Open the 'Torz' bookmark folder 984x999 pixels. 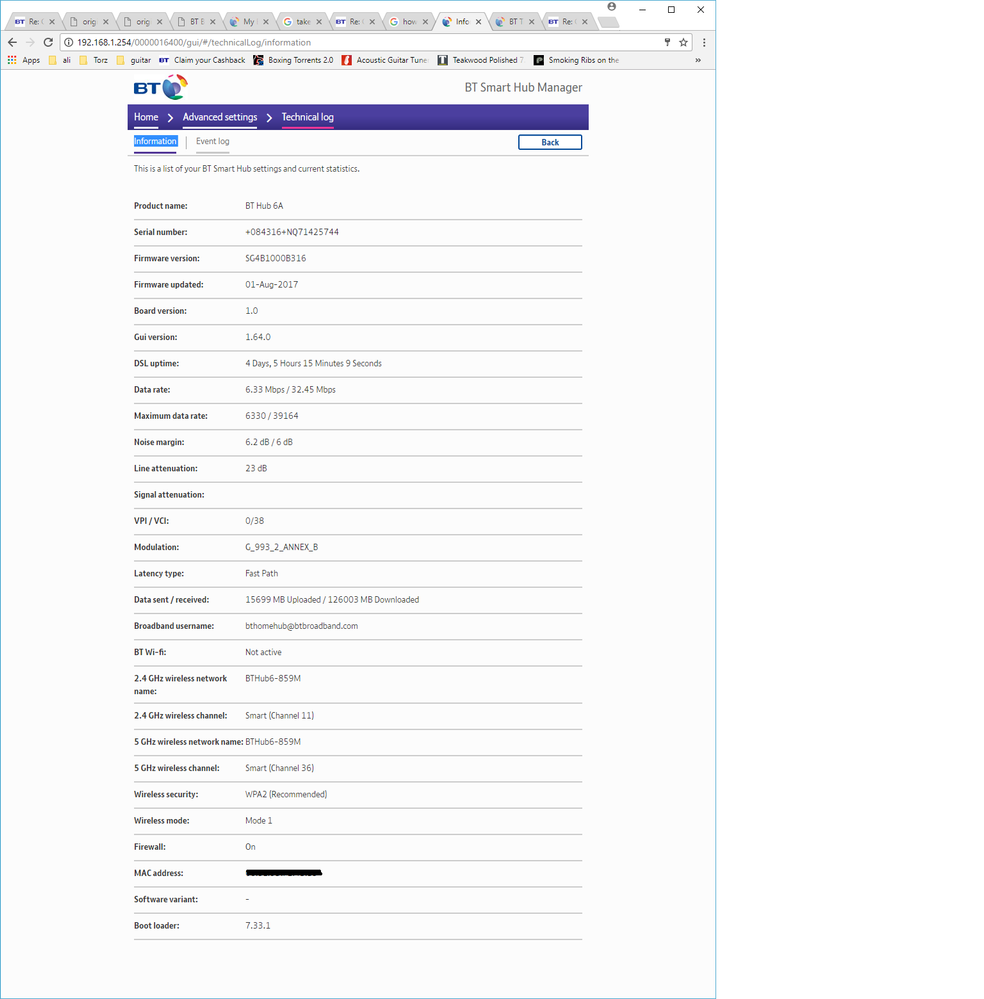pyautogui.click(x=94, y=60)
